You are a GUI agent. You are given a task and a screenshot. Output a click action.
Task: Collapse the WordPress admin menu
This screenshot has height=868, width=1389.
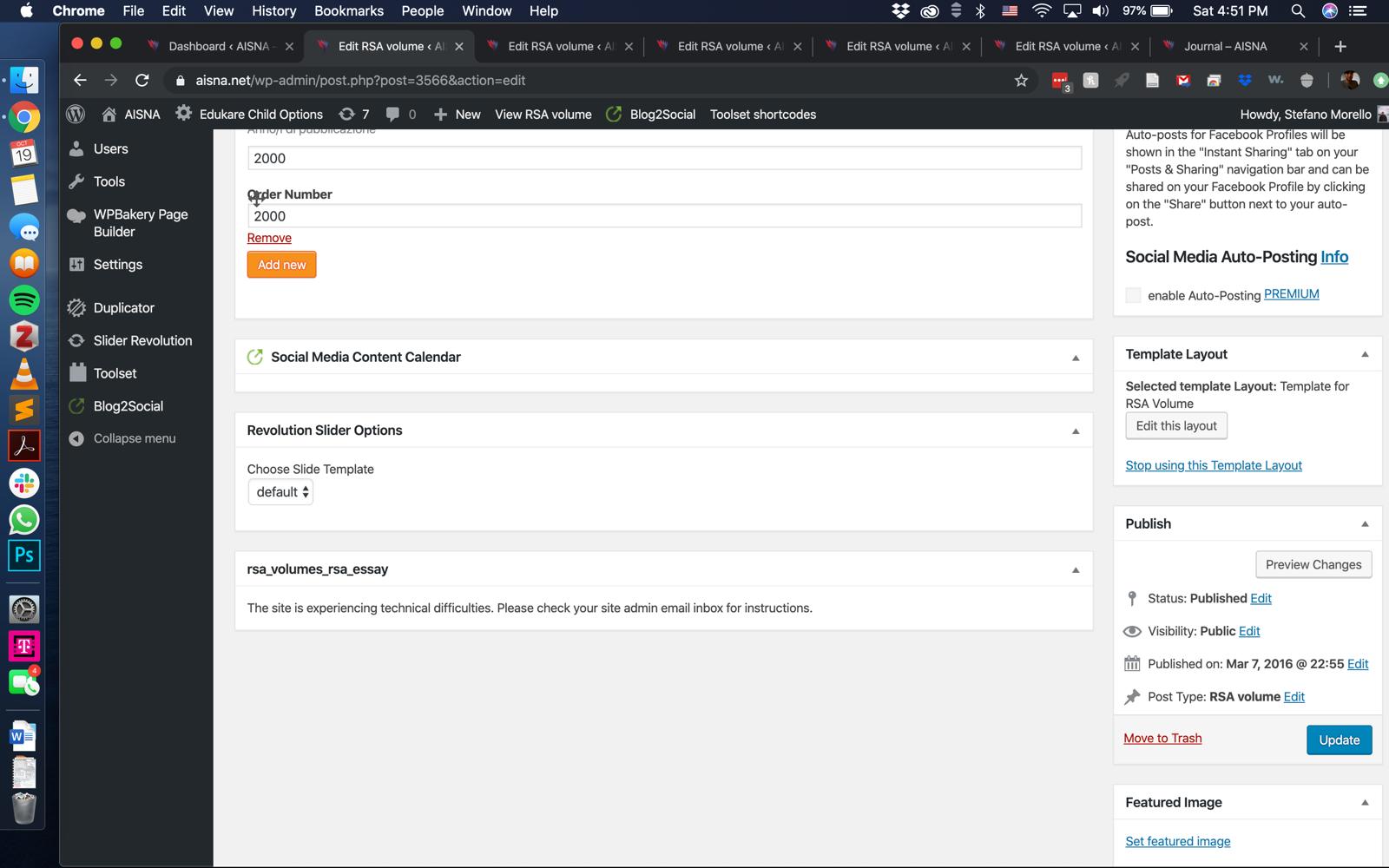point(122,438)
